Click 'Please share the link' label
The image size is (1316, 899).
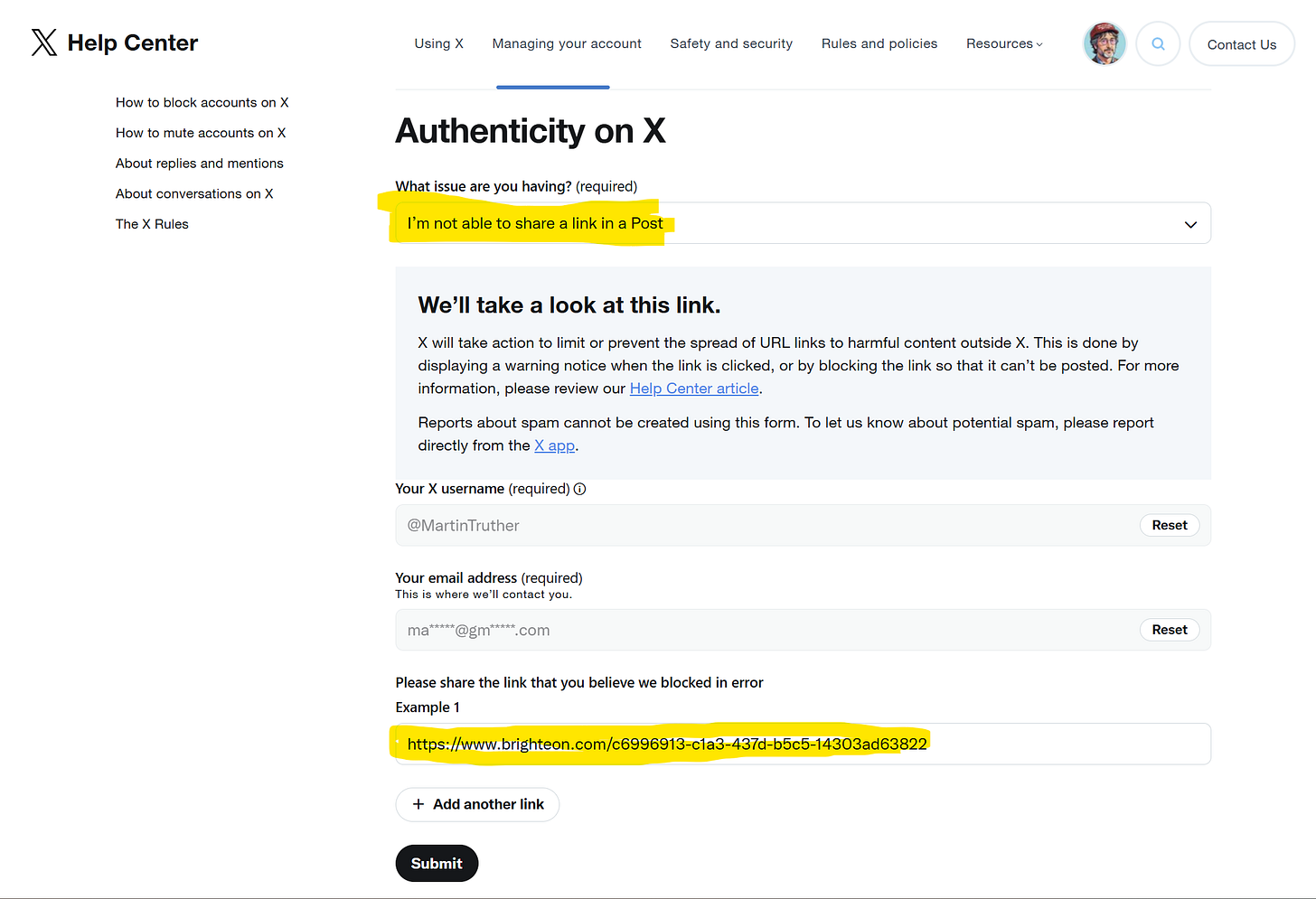[579, 682]
